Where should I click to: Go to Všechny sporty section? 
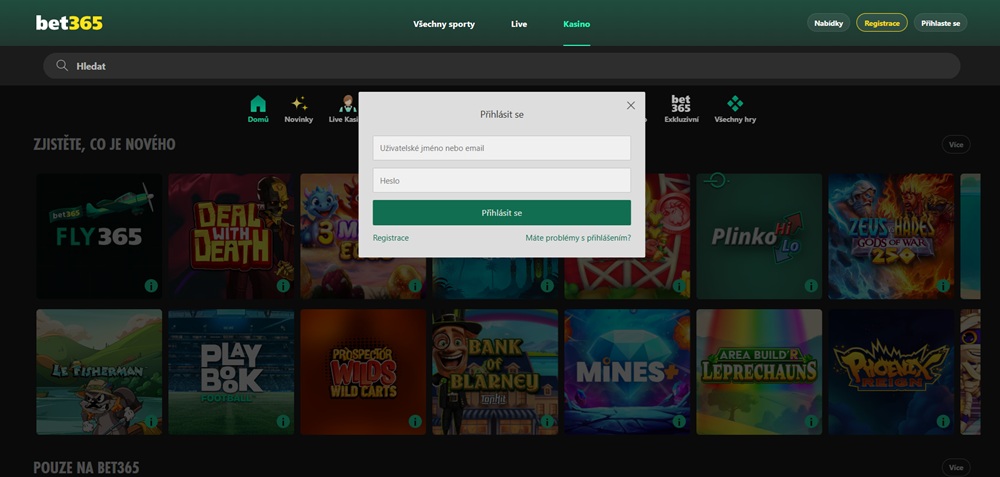click(x=444, y=24)
